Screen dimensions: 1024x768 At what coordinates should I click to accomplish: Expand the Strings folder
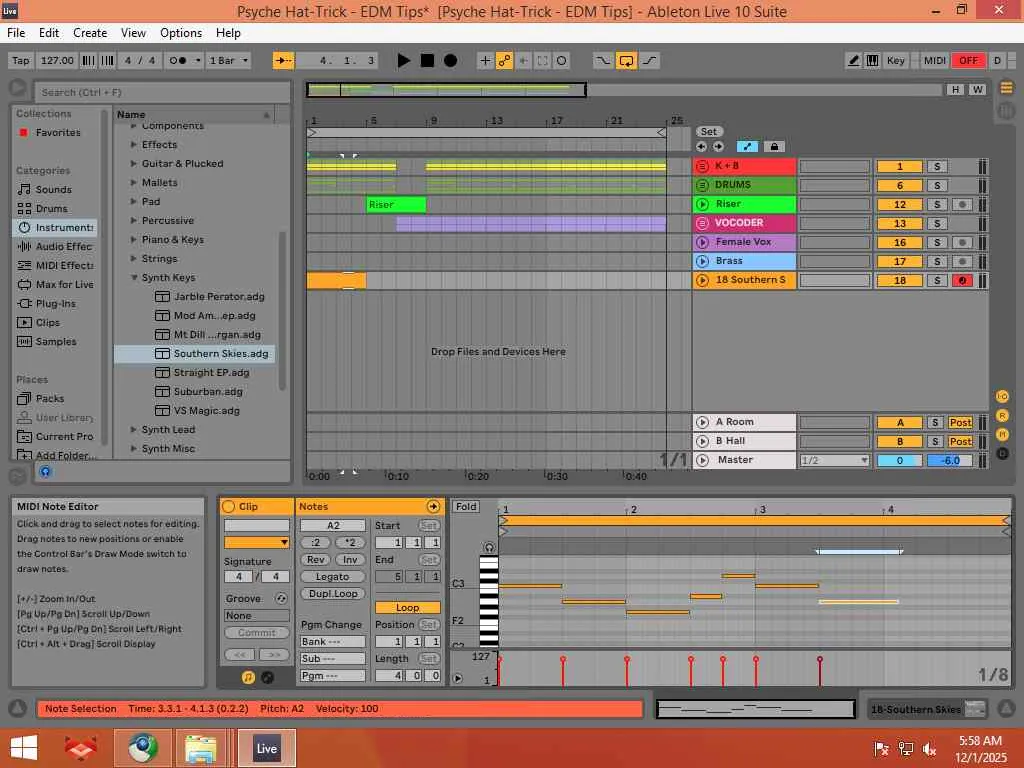point(134,259)
